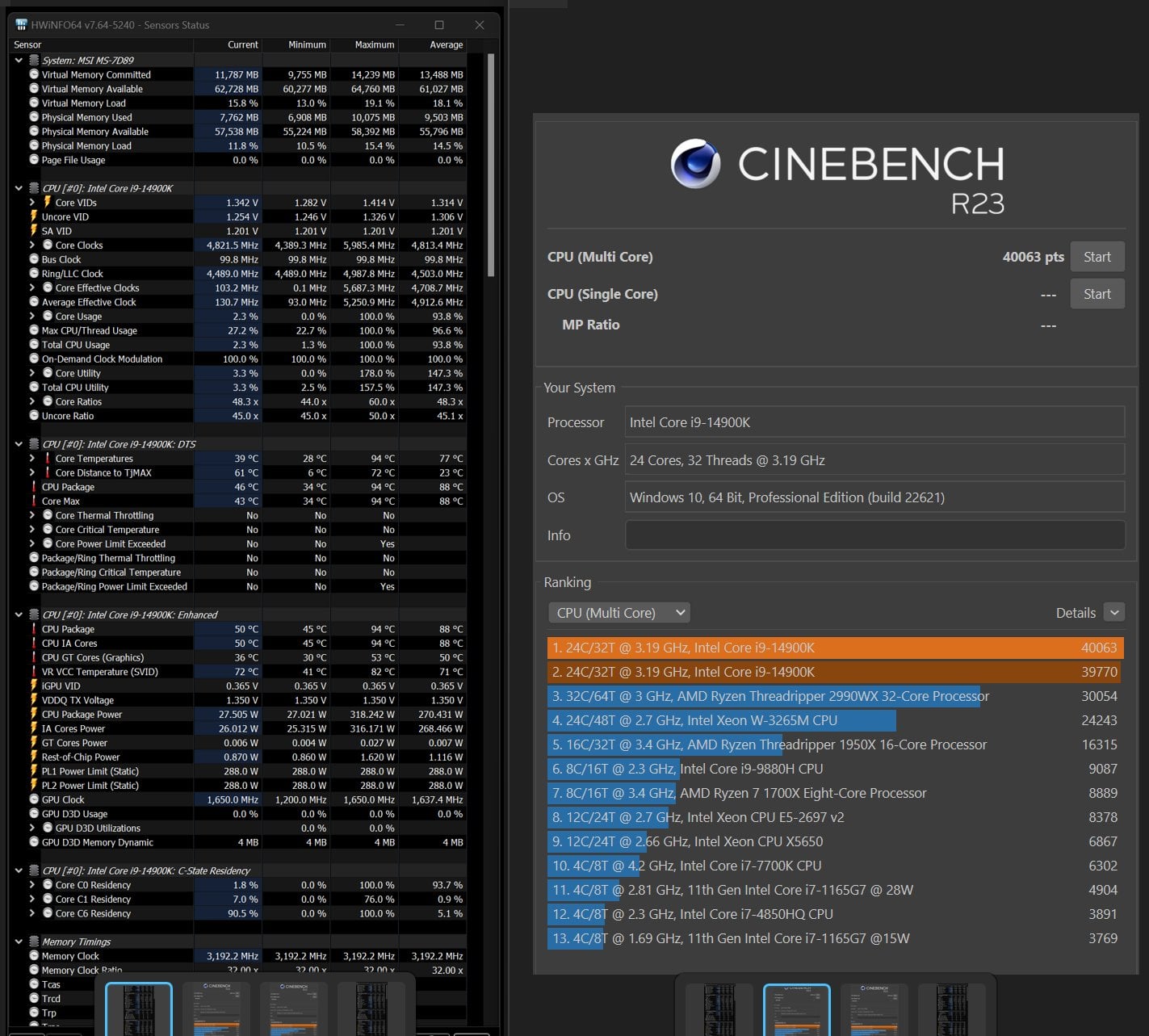Expand the Core C0 Residency row
Image resolution: width=1149 pixels, height=1036 pixels.
pyautogui.click(x=32, y=885)
